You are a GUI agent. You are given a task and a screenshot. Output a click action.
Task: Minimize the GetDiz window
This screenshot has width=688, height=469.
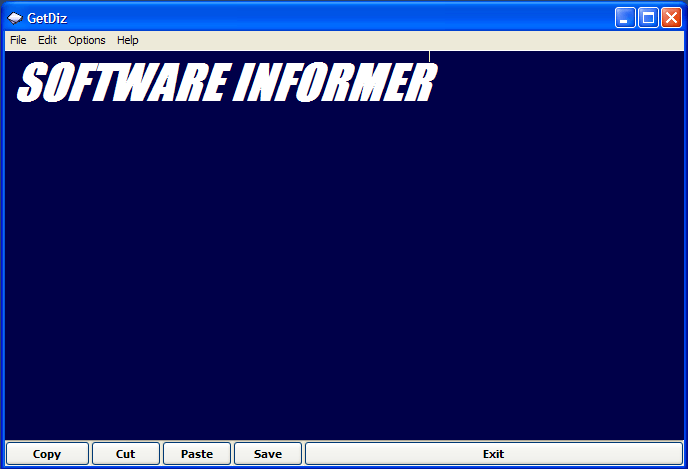click(x=625, y=17)
